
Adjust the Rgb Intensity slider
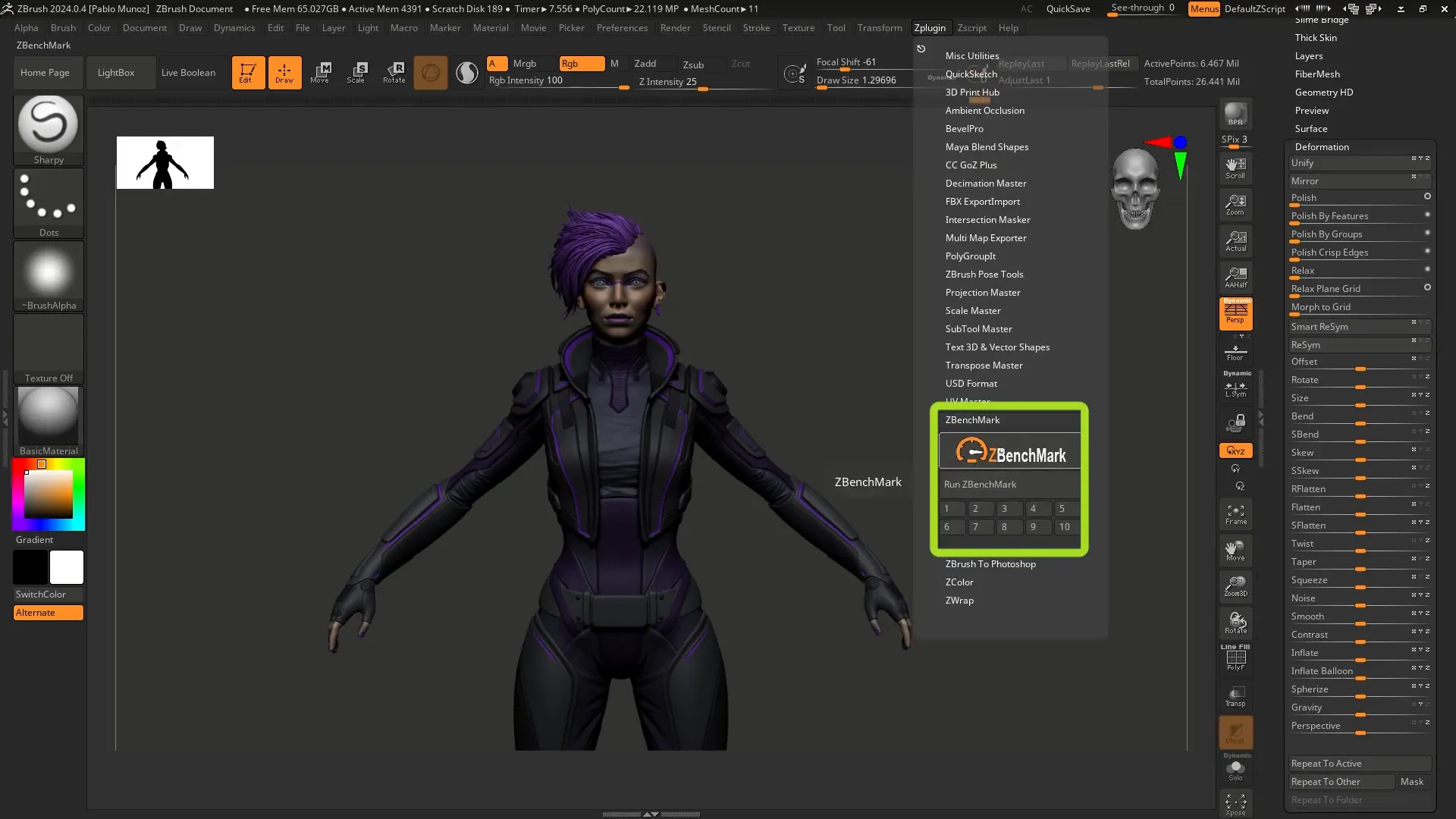click(559, 82)
